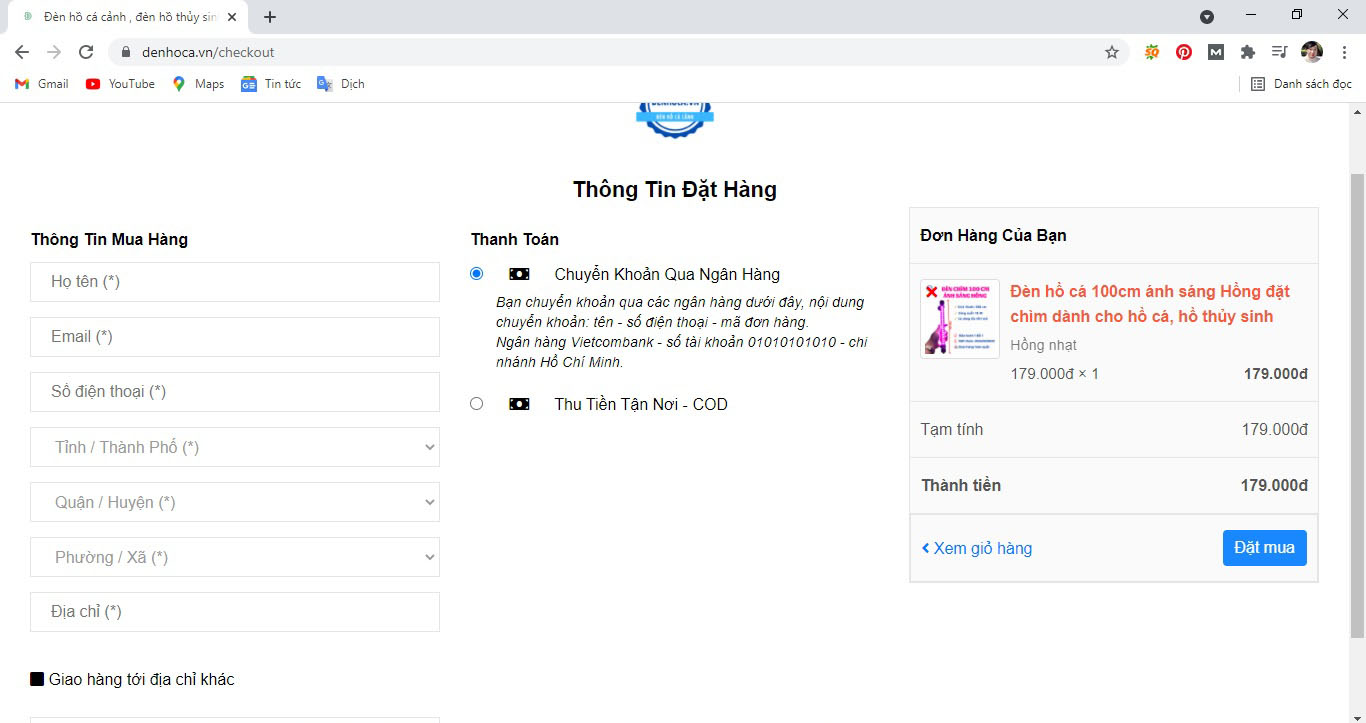Bookmark this page with the star icon
This screenshot has width=1366, height=723.
[x=1111, y=52]
